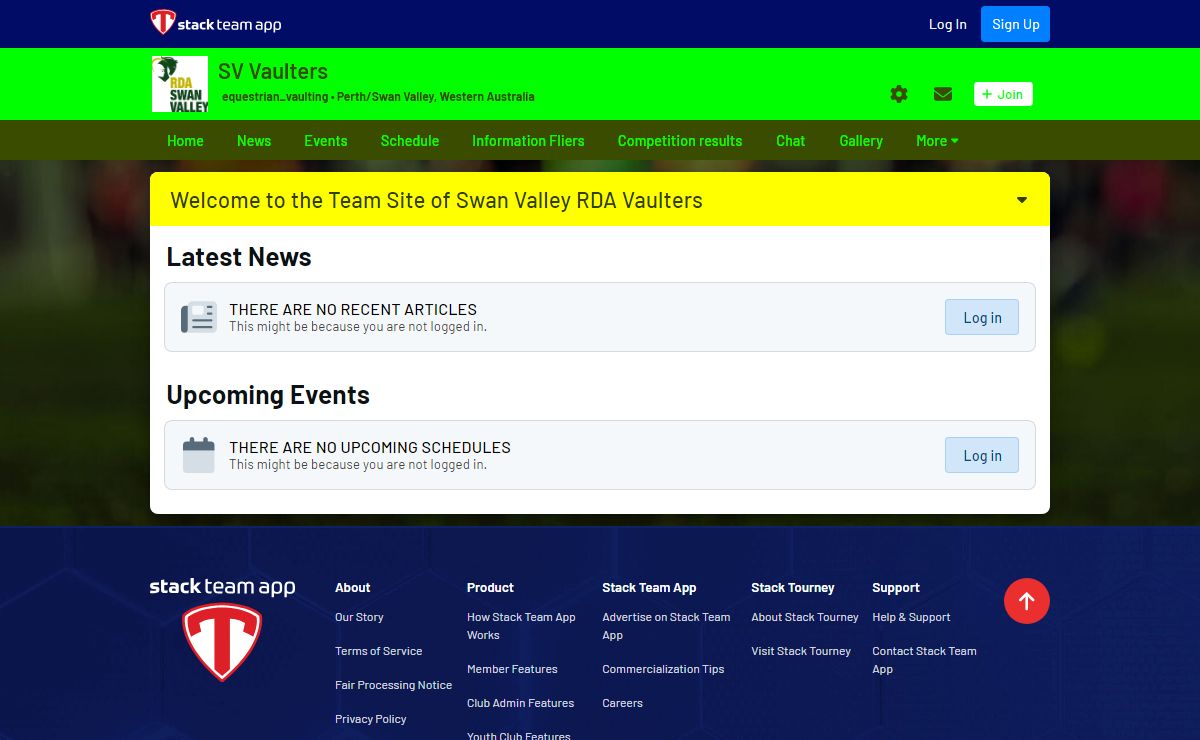Open How Stack Team App Works link
This screenshot has height=740, width=1200.
click(x=521, y=626)
